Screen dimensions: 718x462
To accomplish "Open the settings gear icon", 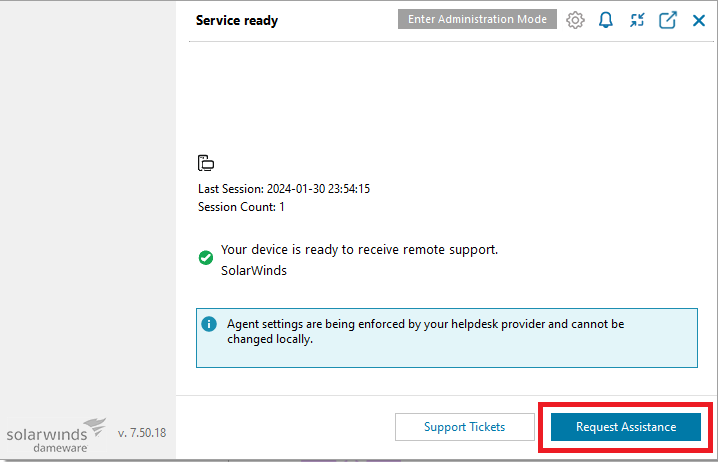I will coord(575,20).
